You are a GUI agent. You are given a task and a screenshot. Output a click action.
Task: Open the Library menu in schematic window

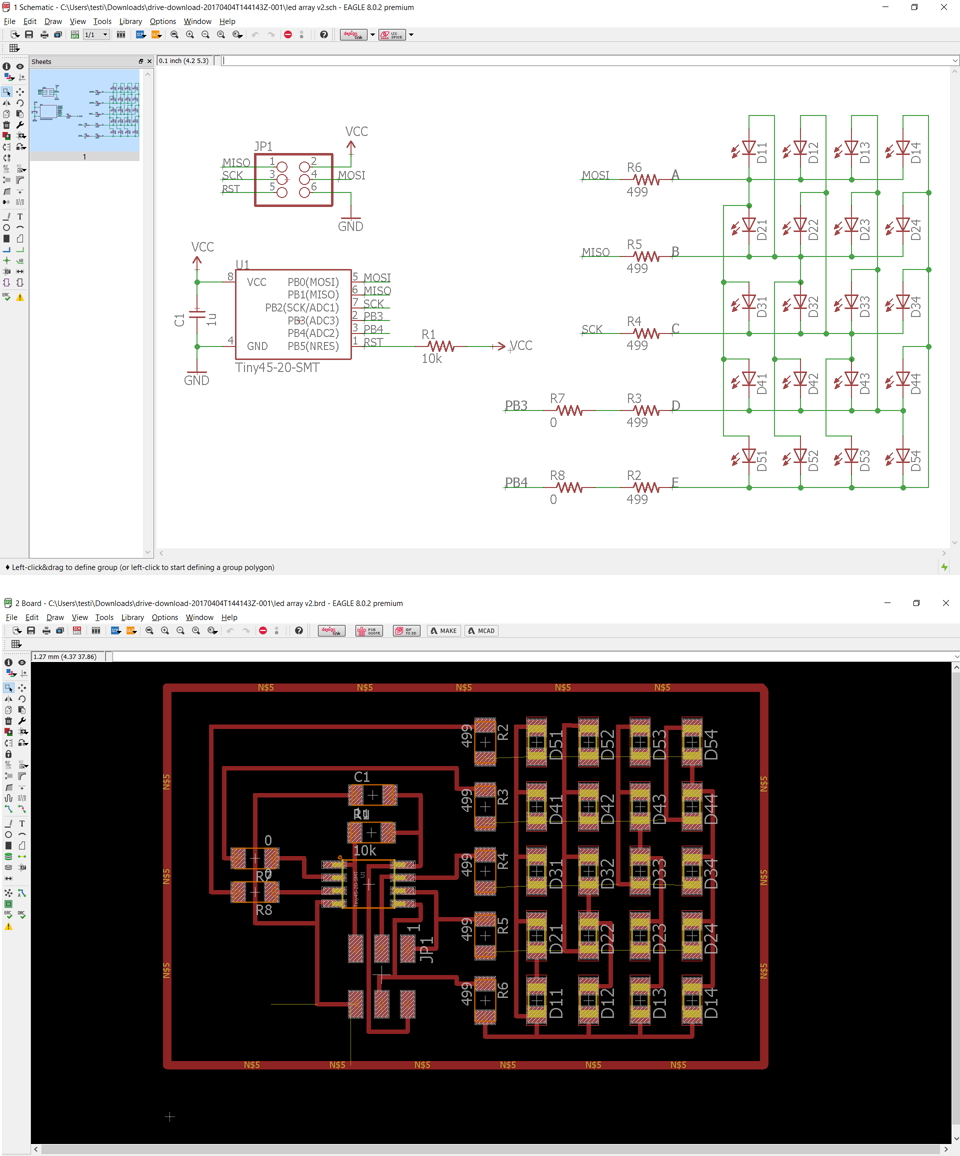(131, 21)
